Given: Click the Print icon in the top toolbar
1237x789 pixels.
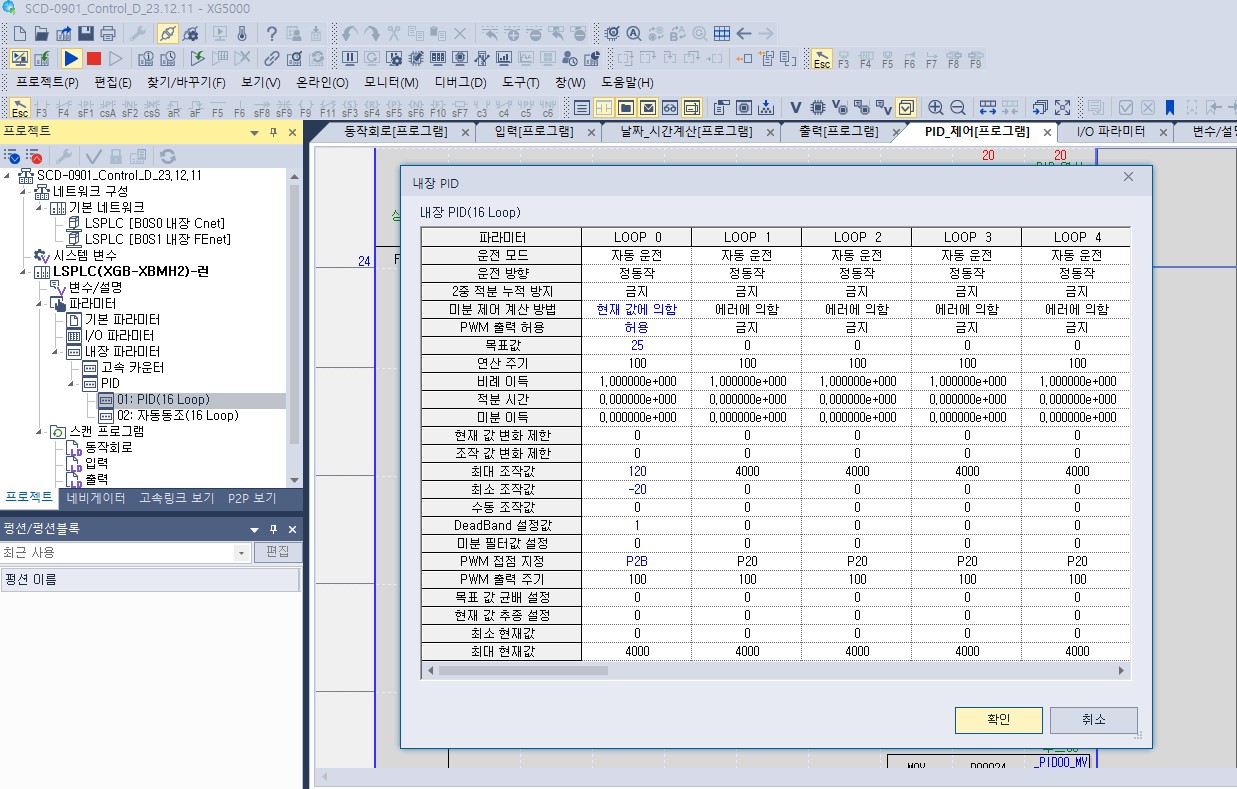Looking at the screenshot, I should (x=108, y=34).
